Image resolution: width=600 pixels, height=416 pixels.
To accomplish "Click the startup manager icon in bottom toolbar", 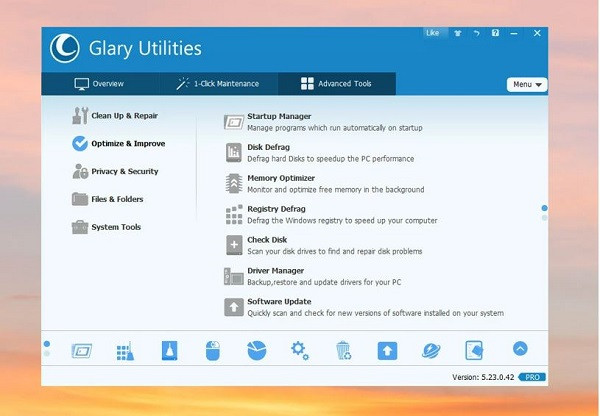I will pyautogui.click(x=82, y=351).
